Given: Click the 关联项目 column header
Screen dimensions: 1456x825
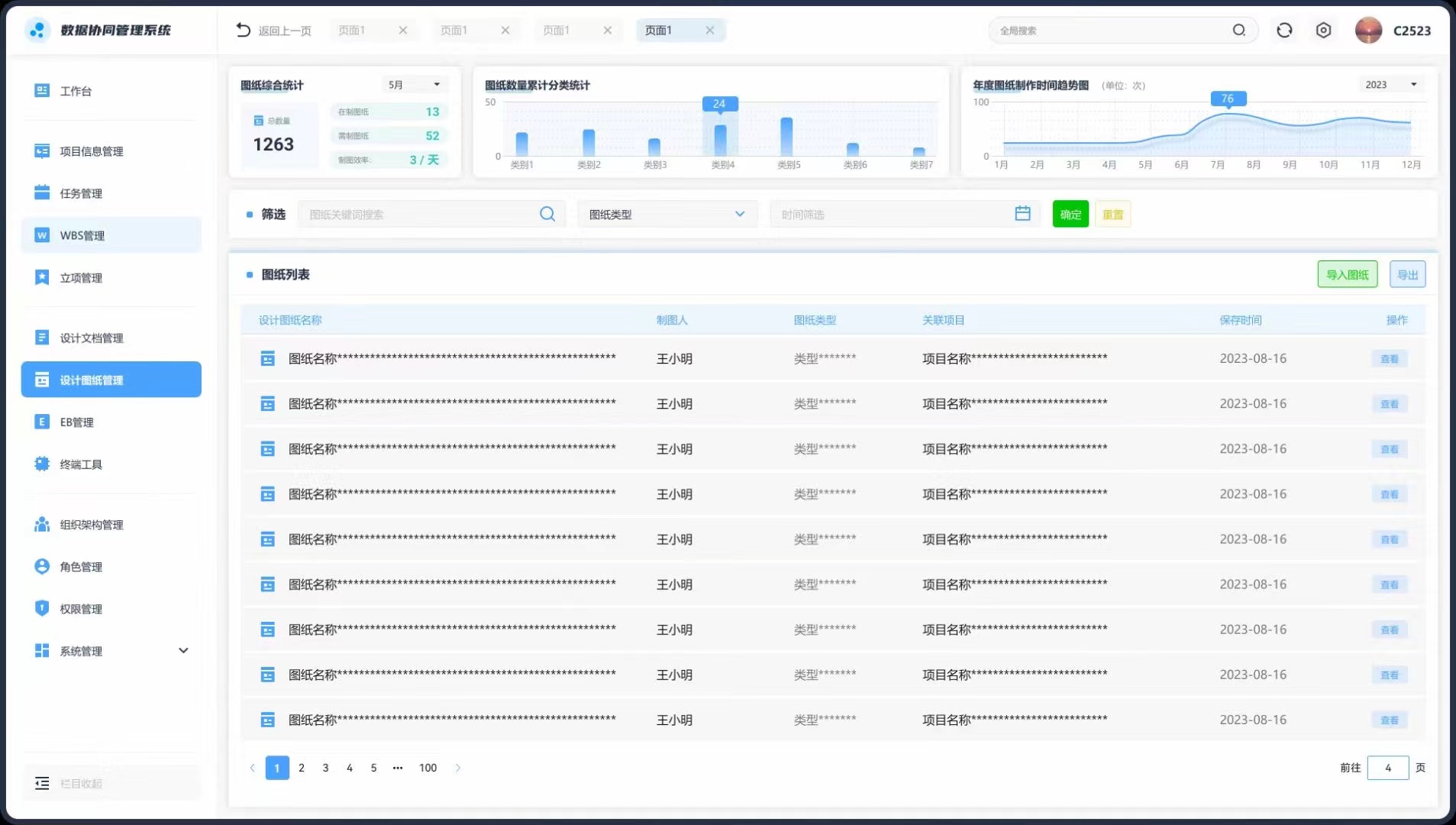Looking at the screenshot, I should pyautogui.click(x=943, y=320).
